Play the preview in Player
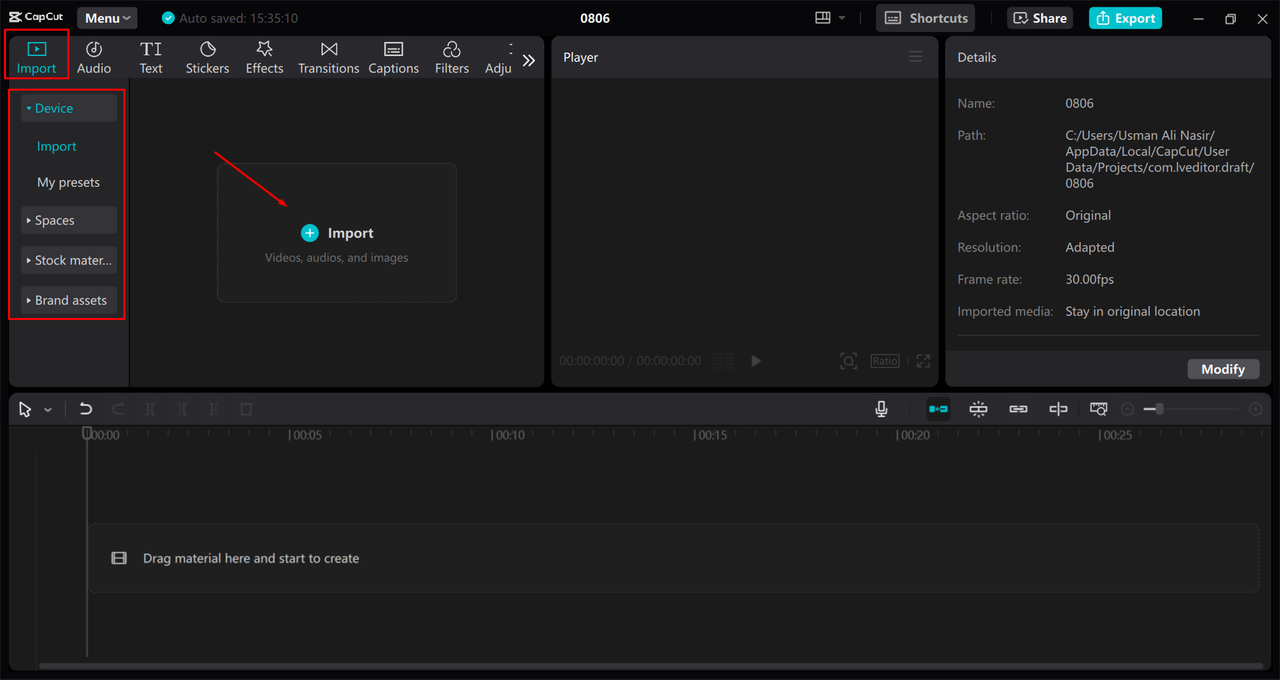The height and width of the screenshot is (680, 1280). coord(756,361)
